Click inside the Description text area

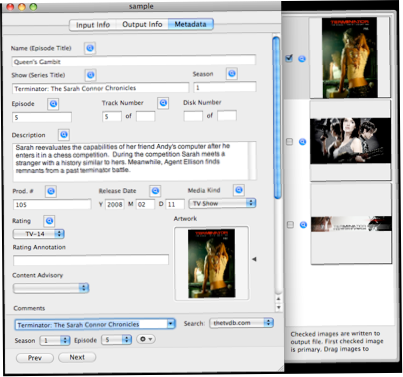coord(131,161)
